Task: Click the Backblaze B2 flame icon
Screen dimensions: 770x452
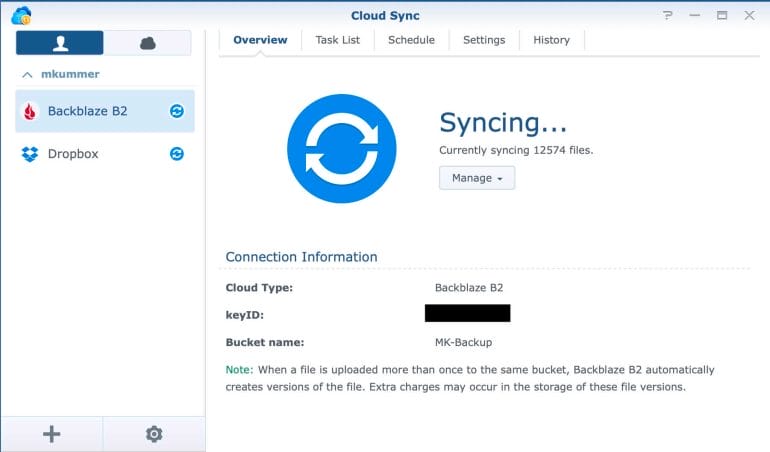Action: pyautogui.click(x=29, y=112)
